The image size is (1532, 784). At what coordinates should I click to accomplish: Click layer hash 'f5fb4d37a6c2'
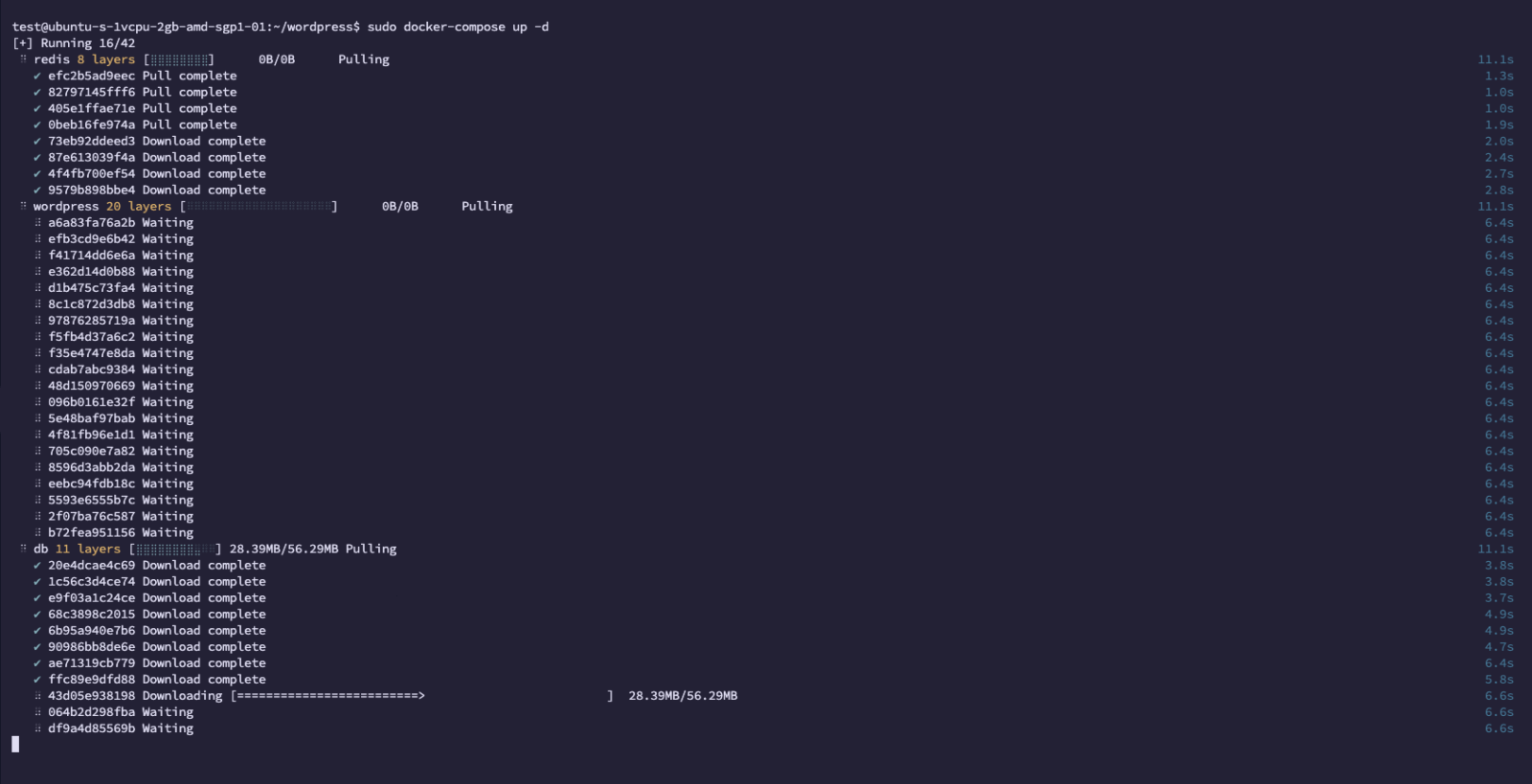pyautogui.click(x=92, y=337)
